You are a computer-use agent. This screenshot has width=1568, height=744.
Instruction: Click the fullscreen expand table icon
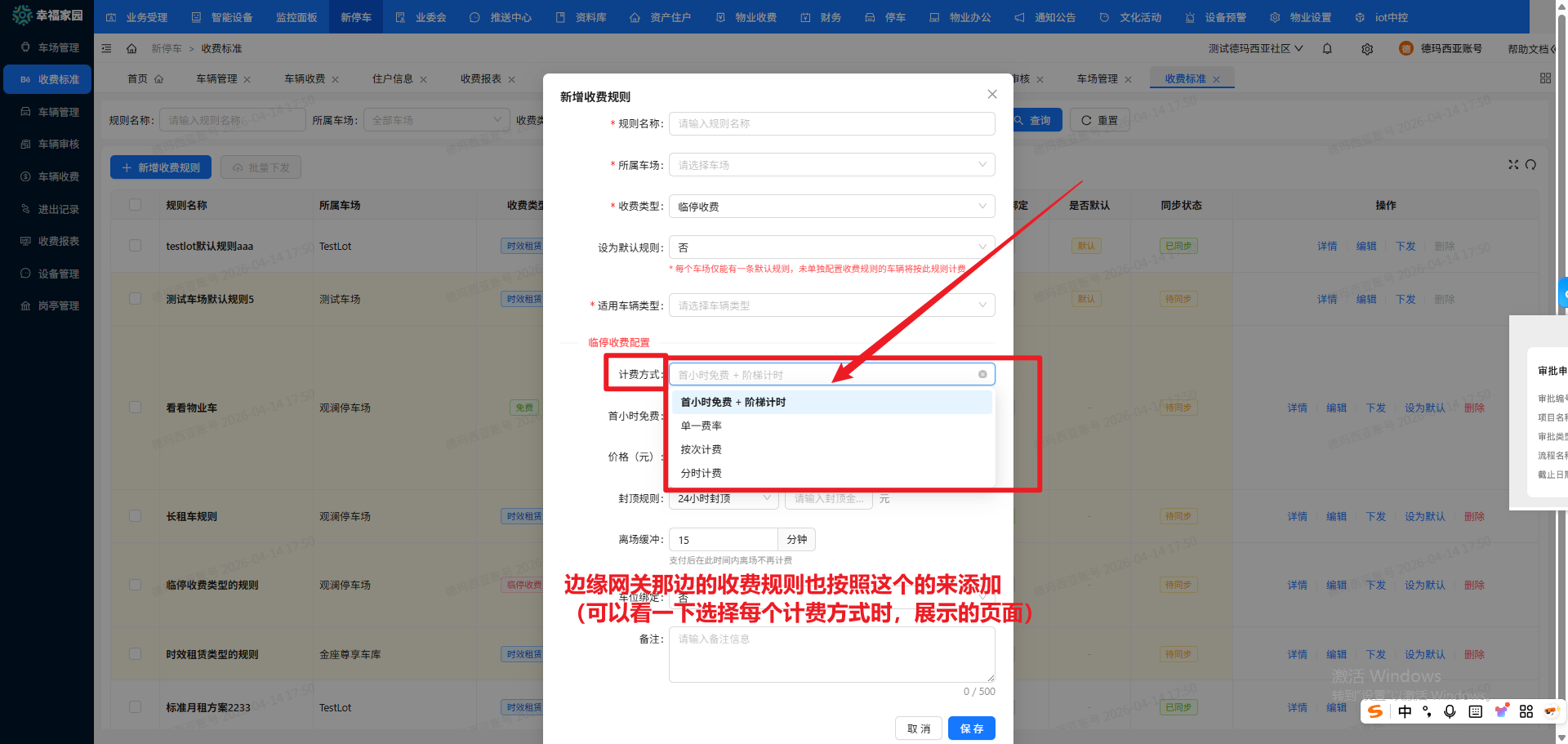pos(1513,165)
